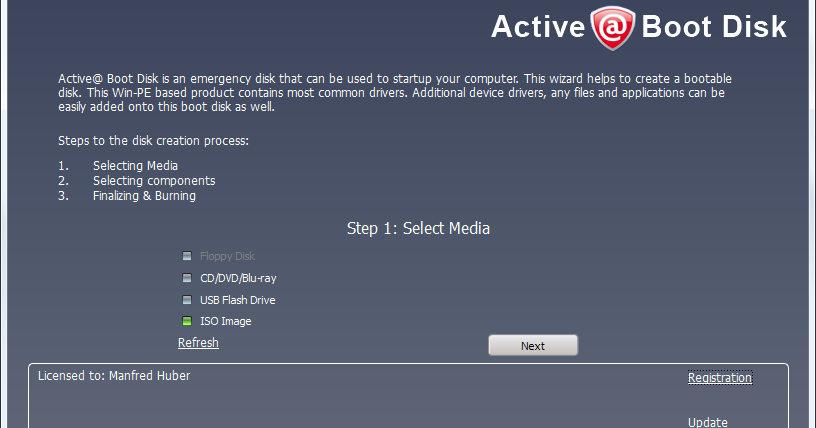Choose the CD/DVD/Blu-ray square indicator

pos(187,278)
